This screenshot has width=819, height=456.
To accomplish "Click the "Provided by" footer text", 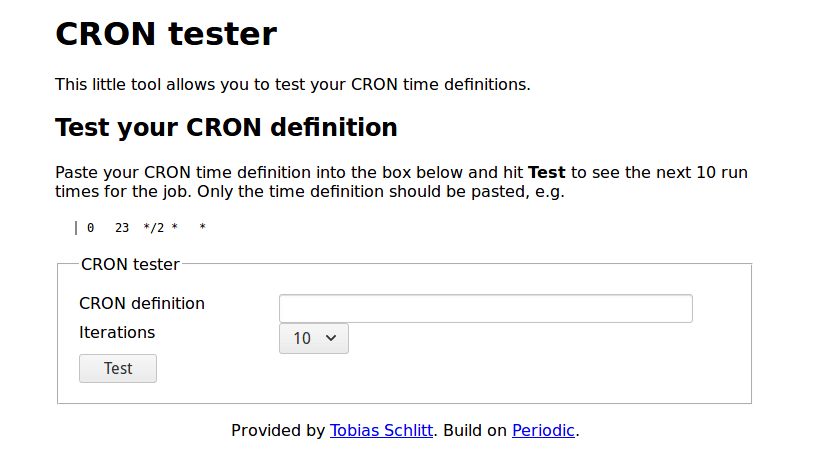I will [x=278, y=430].
